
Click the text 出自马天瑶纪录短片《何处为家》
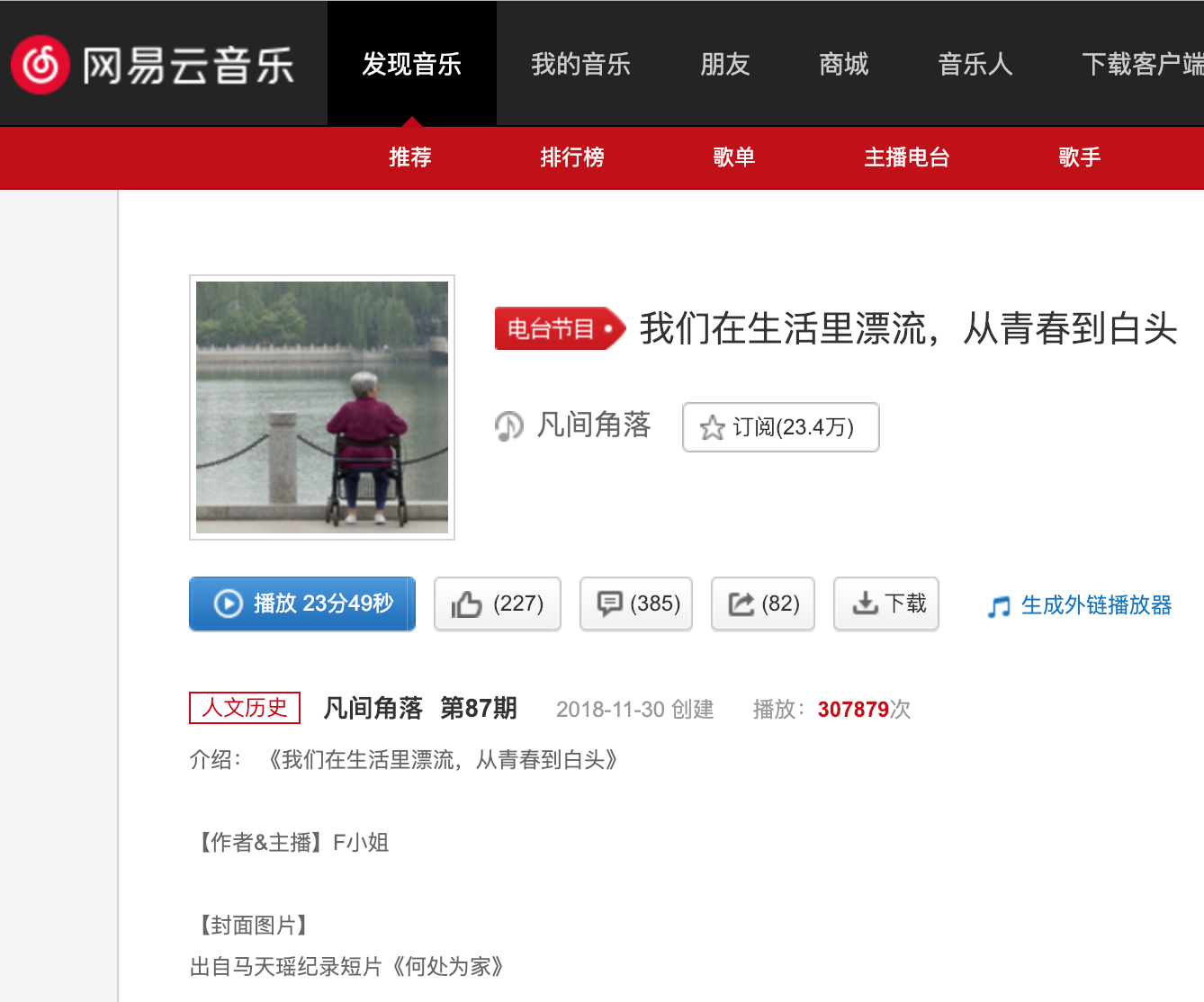[x=347, y=967]
